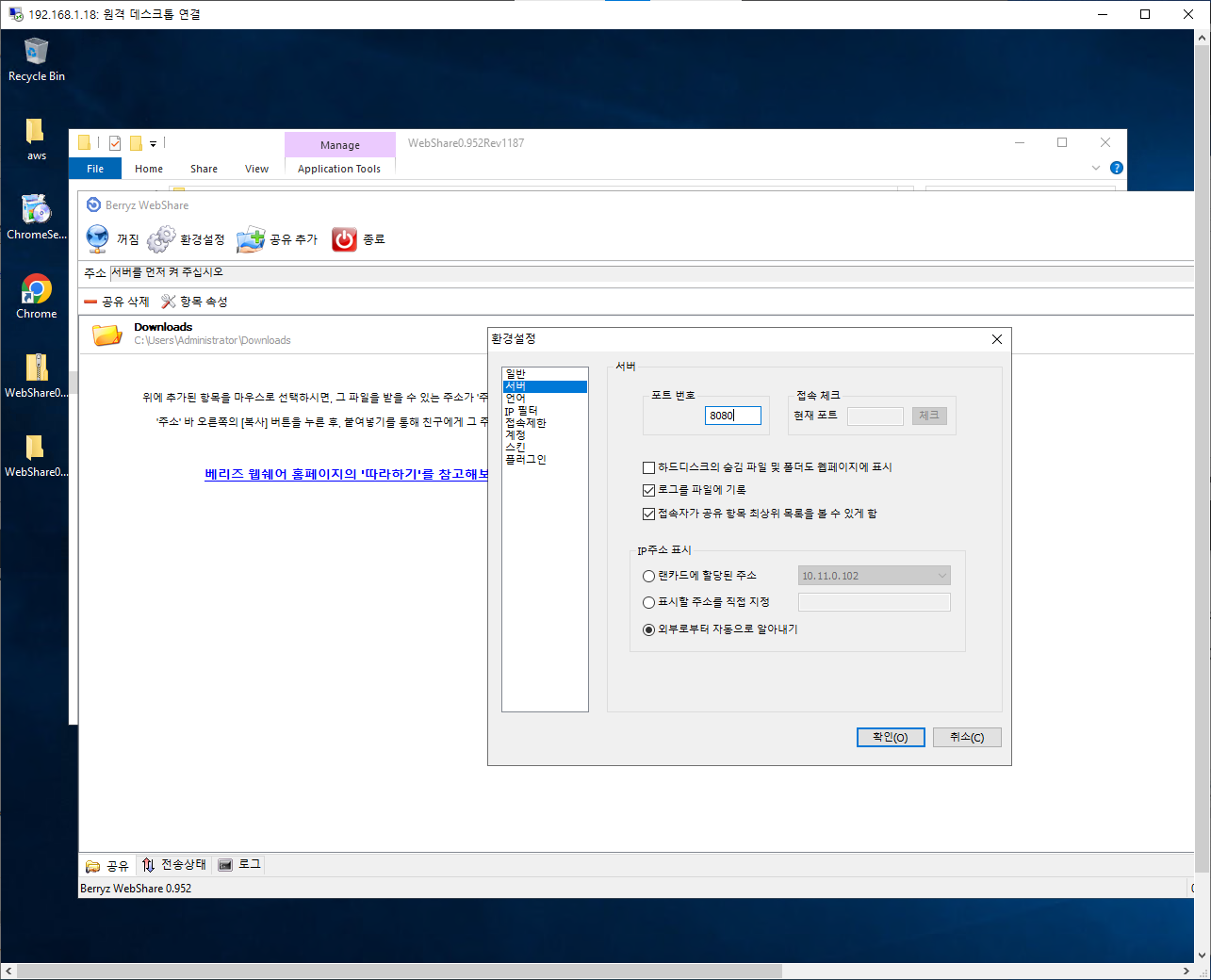The width and height of the screenshot is (1211, 980).
Task: Open the aws folder on desktop
Action: pyautogui.click(x=36, y=139)
